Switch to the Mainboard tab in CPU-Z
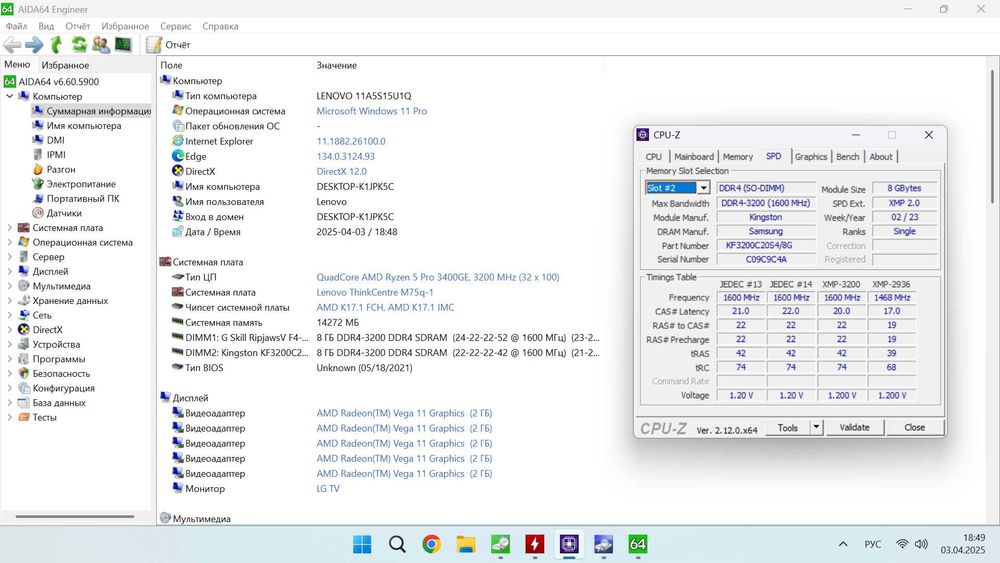Screen dimensions: 1000x563 coord(693,157)
